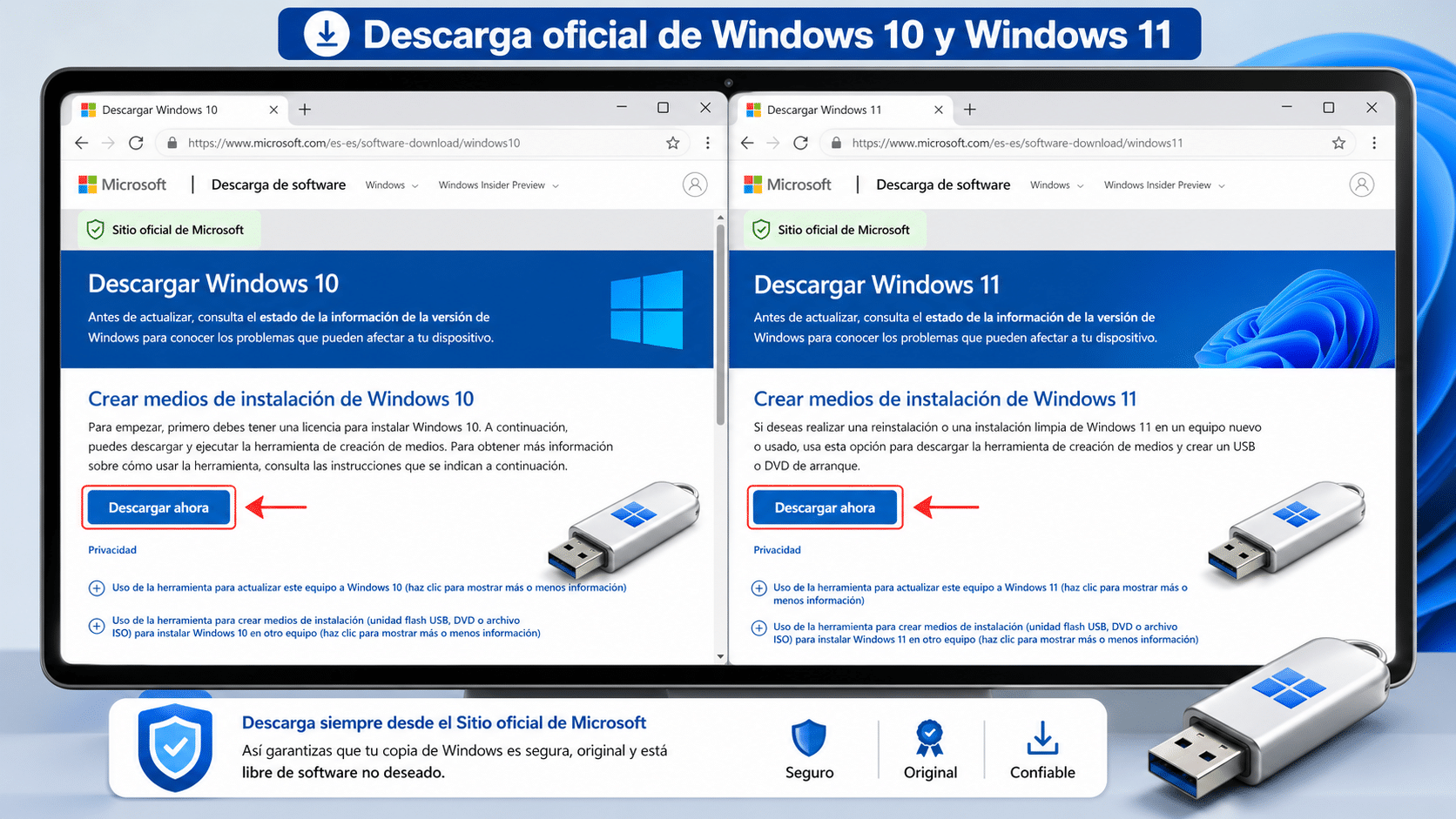Expand Windows dropdown in Windows 10 window
Image resolution: width=1456 pixels, height=819 pixels.
392,185
